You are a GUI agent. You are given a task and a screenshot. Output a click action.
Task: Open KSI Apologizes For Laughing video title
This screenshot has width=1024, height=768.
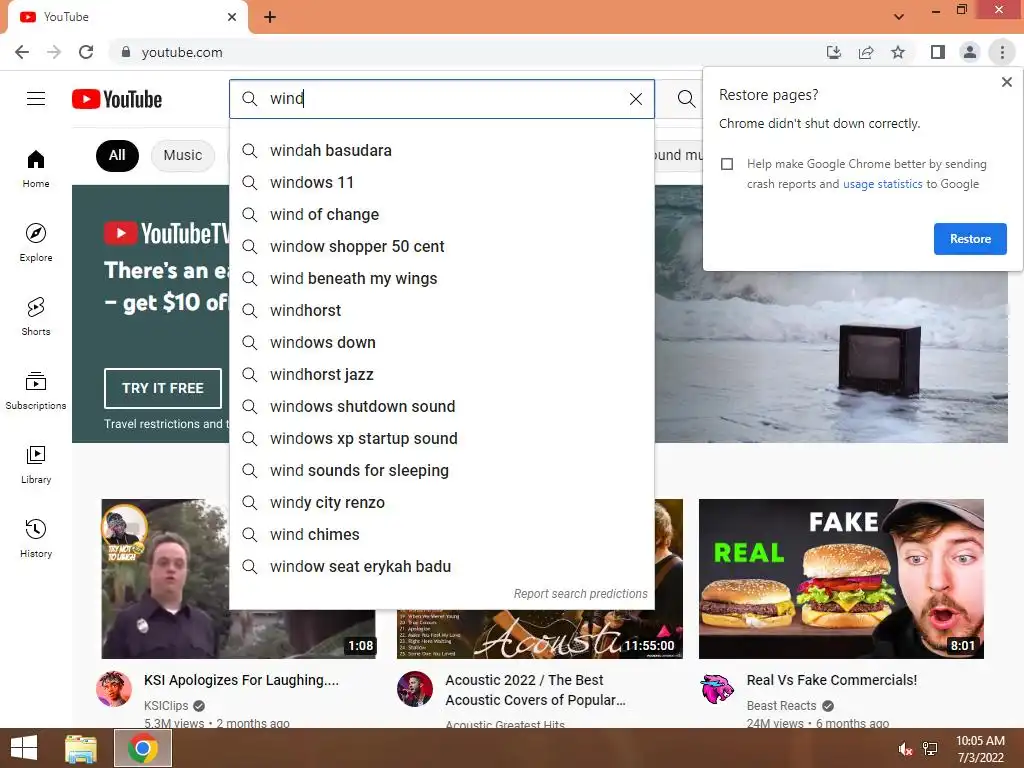241,680
